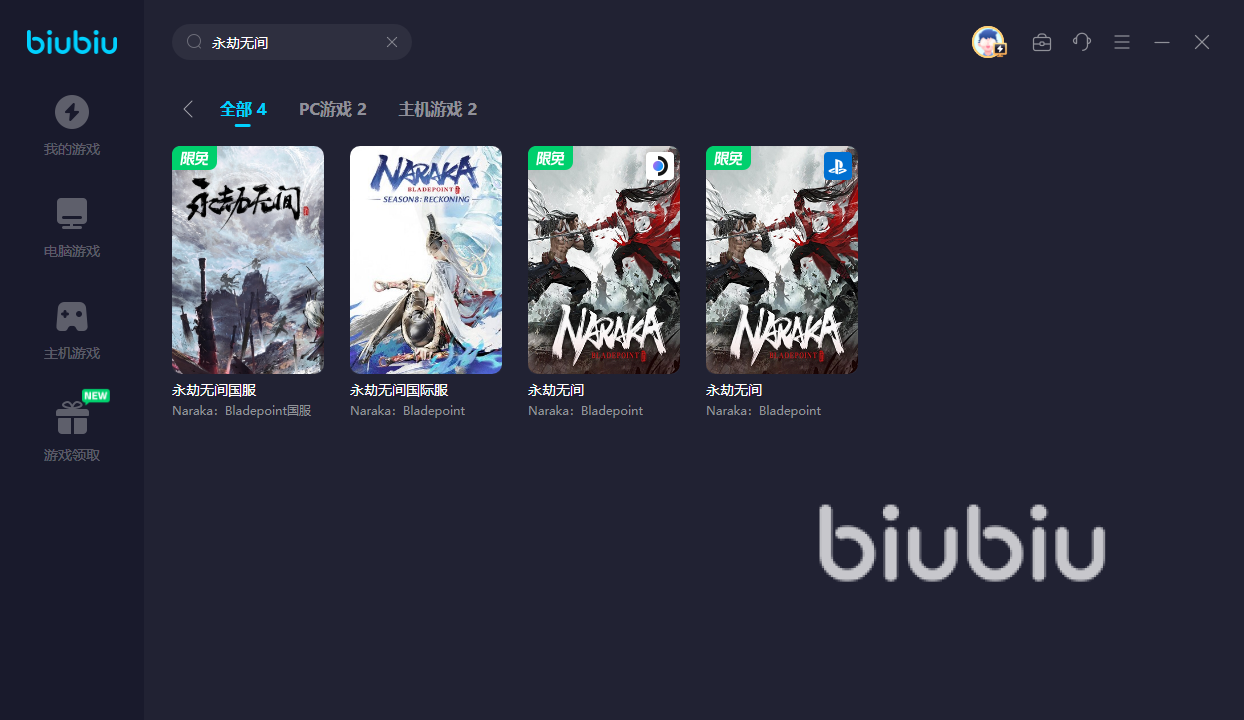Select the Naraka cover with PlayStation badge

click(x=782, y=260)
